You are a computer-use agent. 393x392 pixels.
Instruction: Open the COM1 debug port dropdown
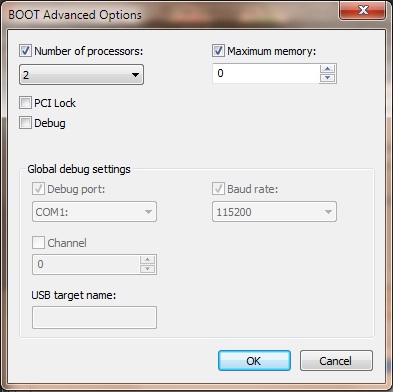click(94, 212)
